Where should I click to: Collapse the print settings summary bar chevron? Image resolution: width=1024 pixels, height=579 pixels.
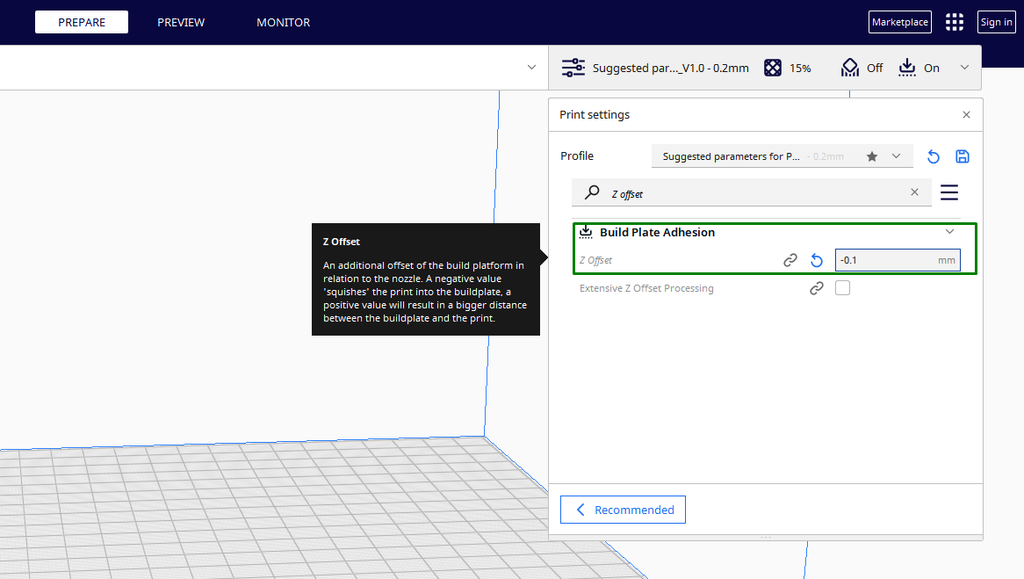pos(965,67)
